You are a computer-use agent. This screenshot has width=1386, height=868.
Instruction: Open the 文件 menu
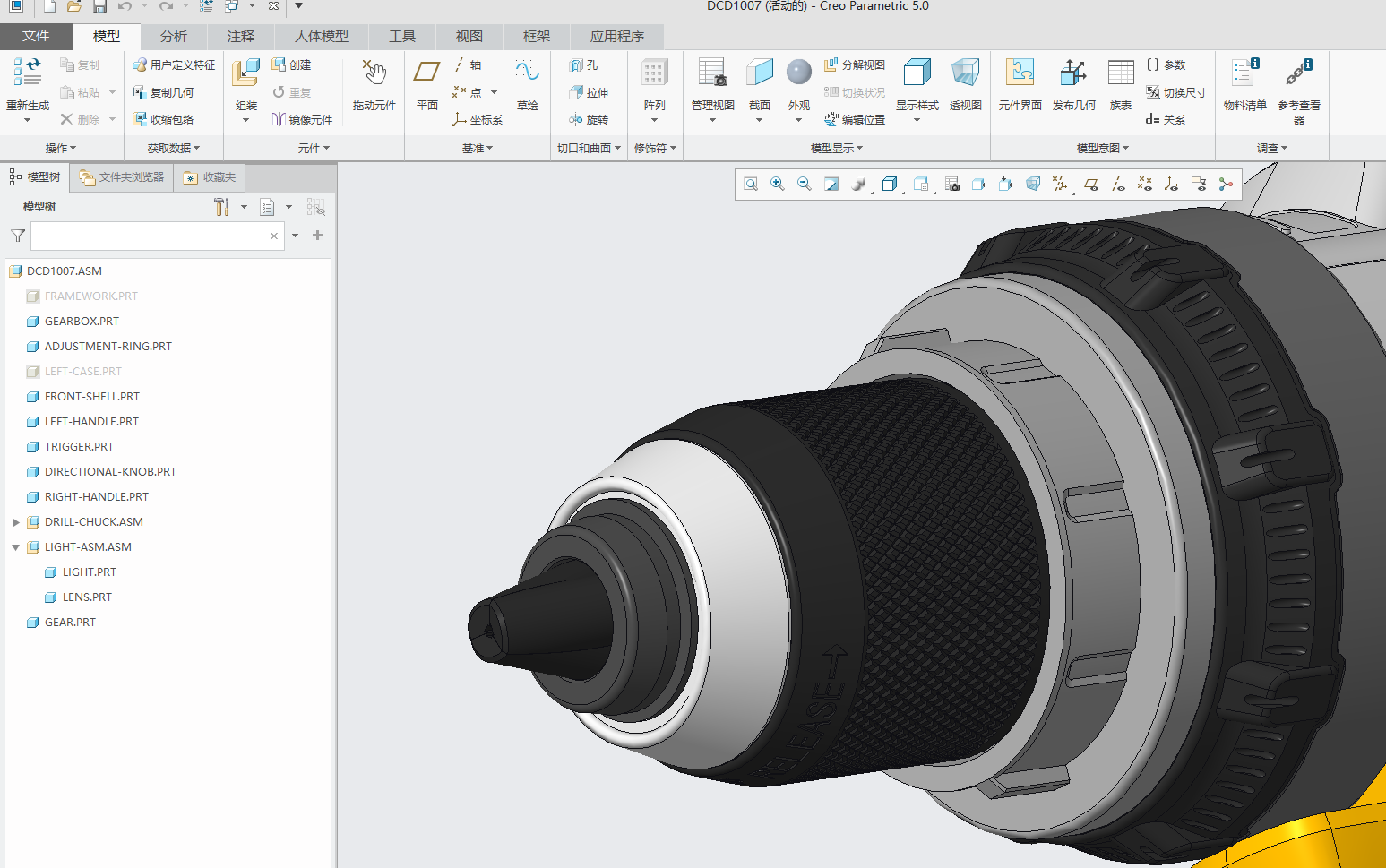coord(37,37)
